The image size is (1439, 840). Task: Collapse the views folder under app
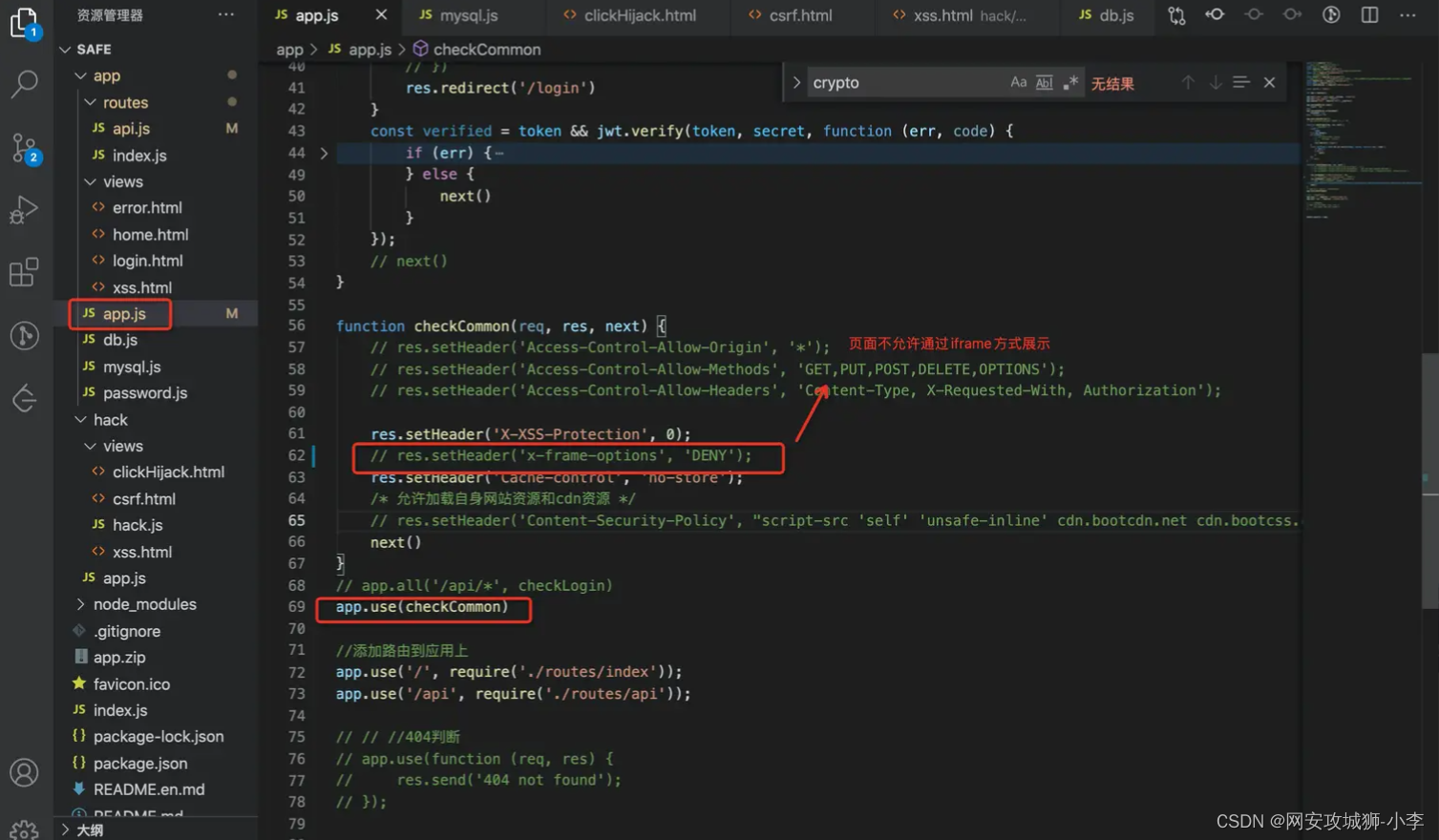91,181
